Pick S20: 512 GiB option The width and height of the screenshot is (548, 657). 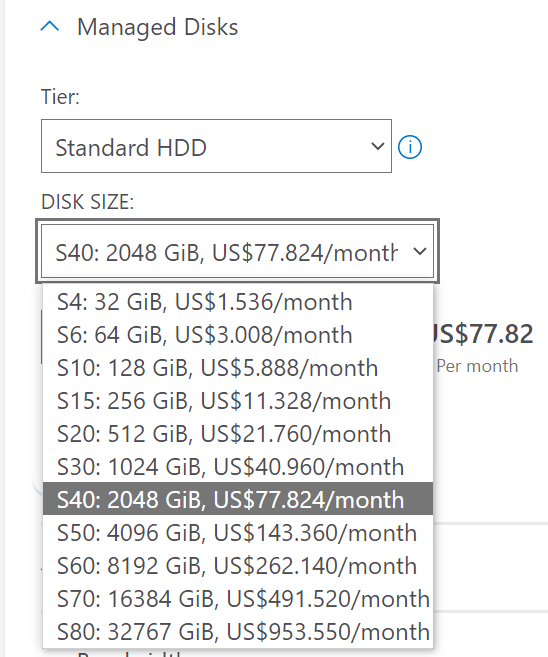pos(238,434)
